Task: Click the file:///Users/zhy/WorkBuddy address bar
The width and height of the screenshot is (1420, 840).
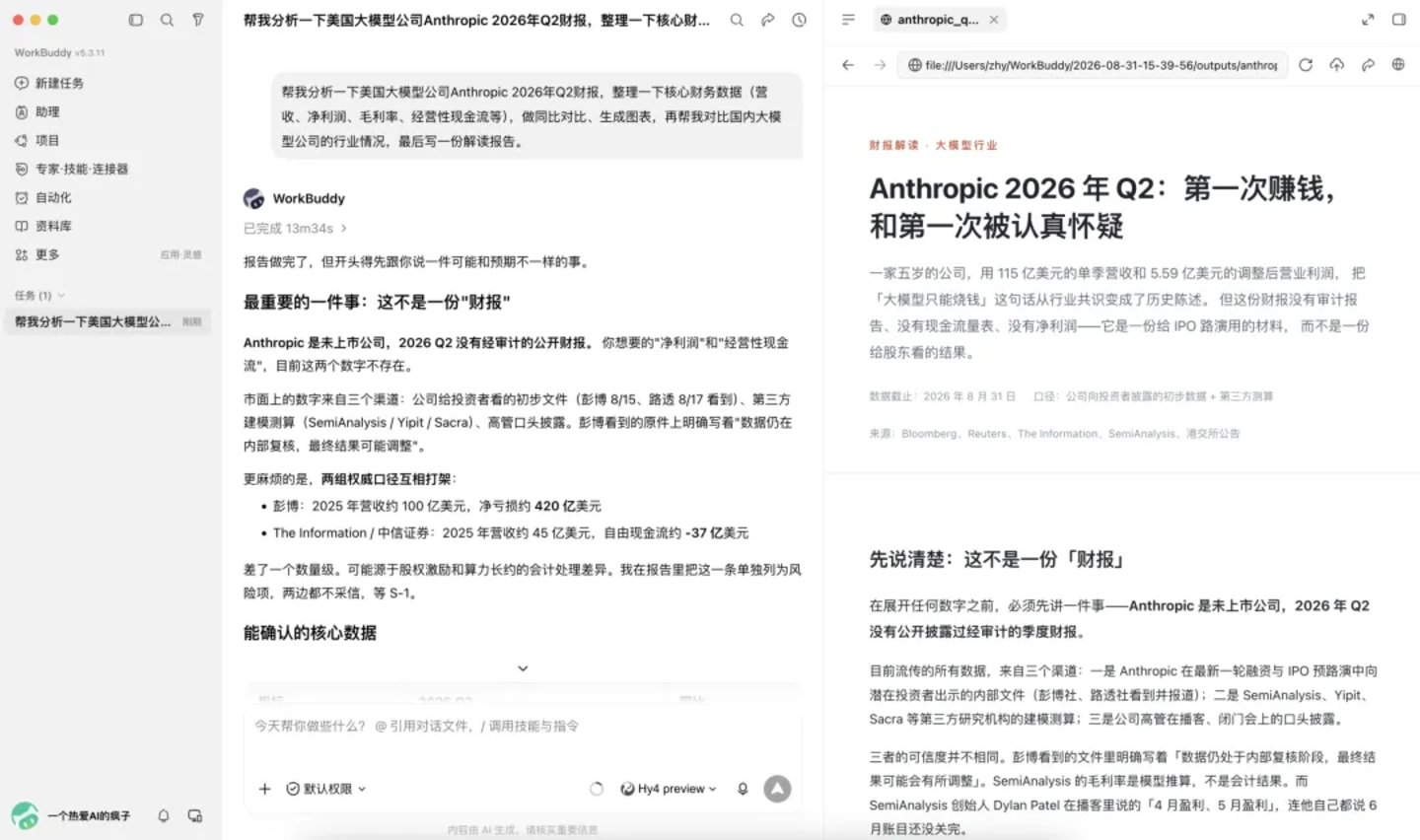Action: point(1093,65)
